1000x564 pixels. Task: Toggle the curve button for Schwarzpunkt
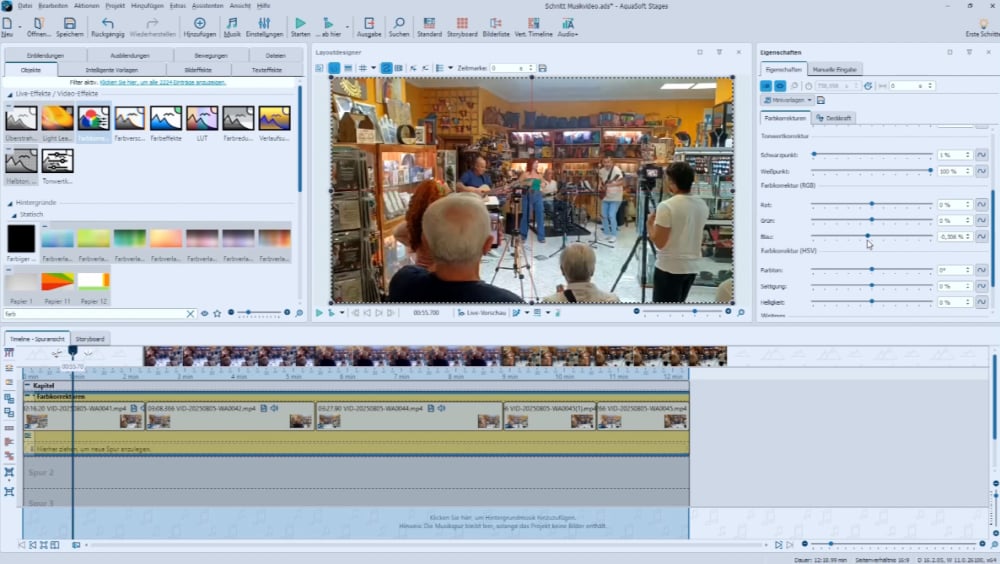coord(982,155)
